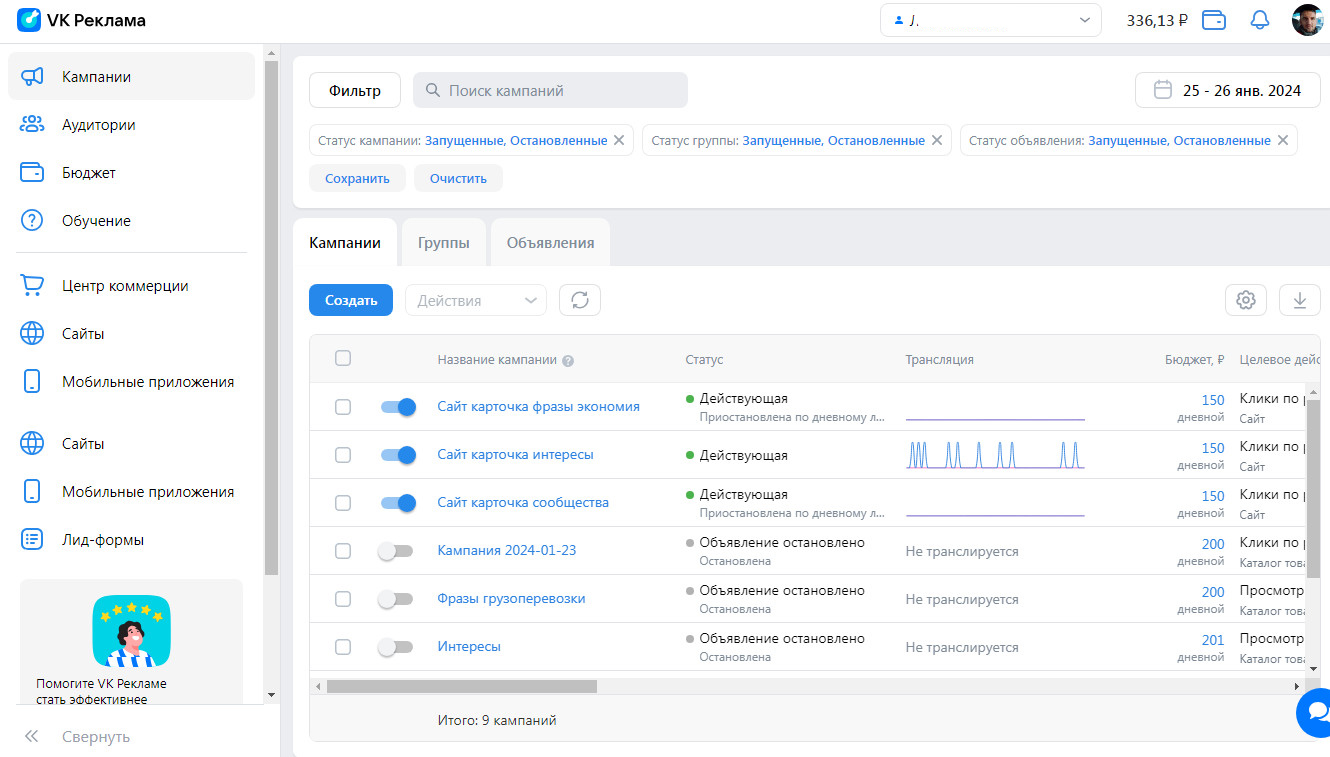This screenshot has height=757, width=1330.
Task: Click the notifications bell icon
Action: point(1259,20)
